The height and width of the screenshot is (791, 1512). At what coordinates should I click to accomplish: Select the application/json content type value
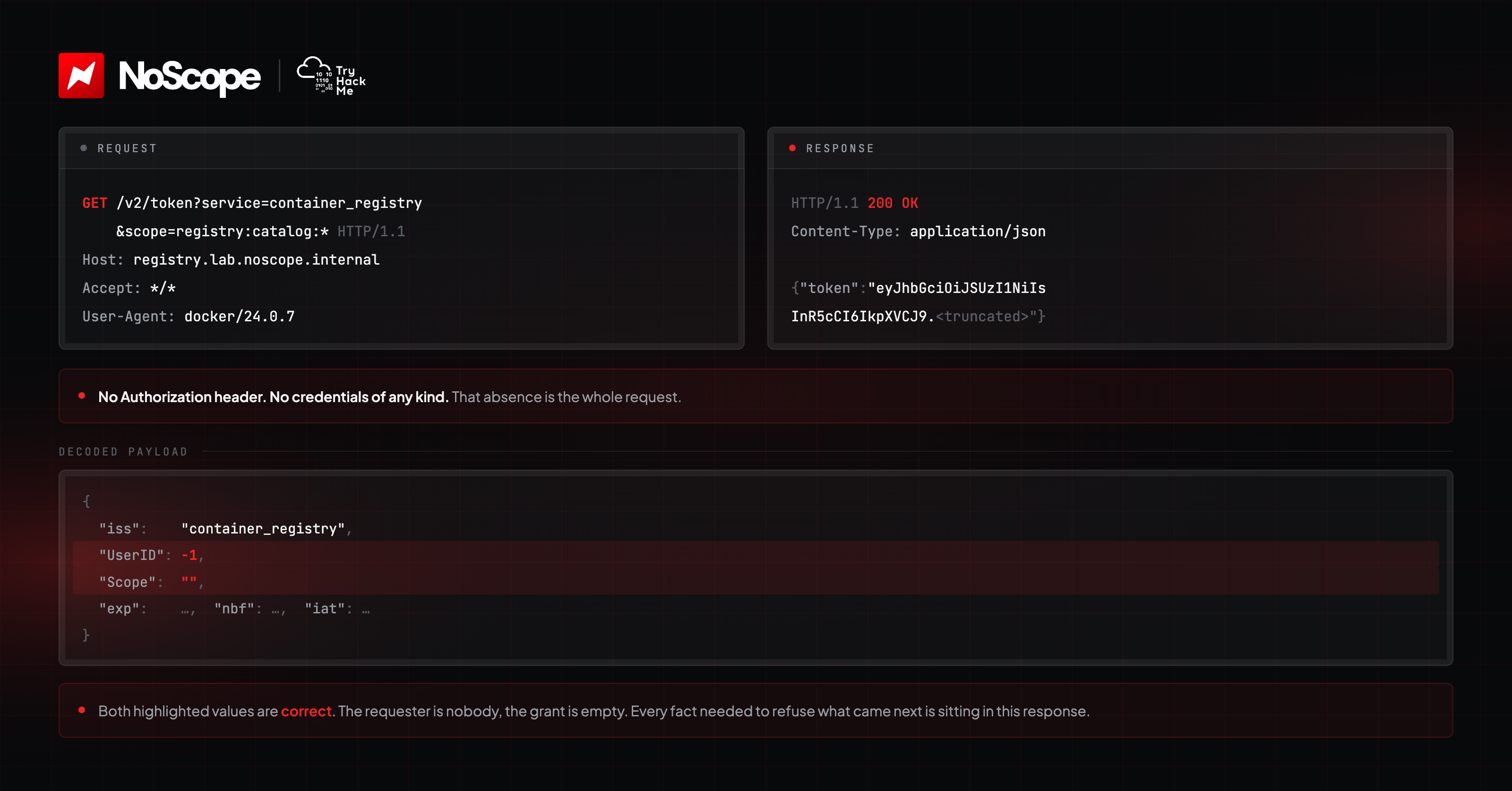(x=978, y=231)
